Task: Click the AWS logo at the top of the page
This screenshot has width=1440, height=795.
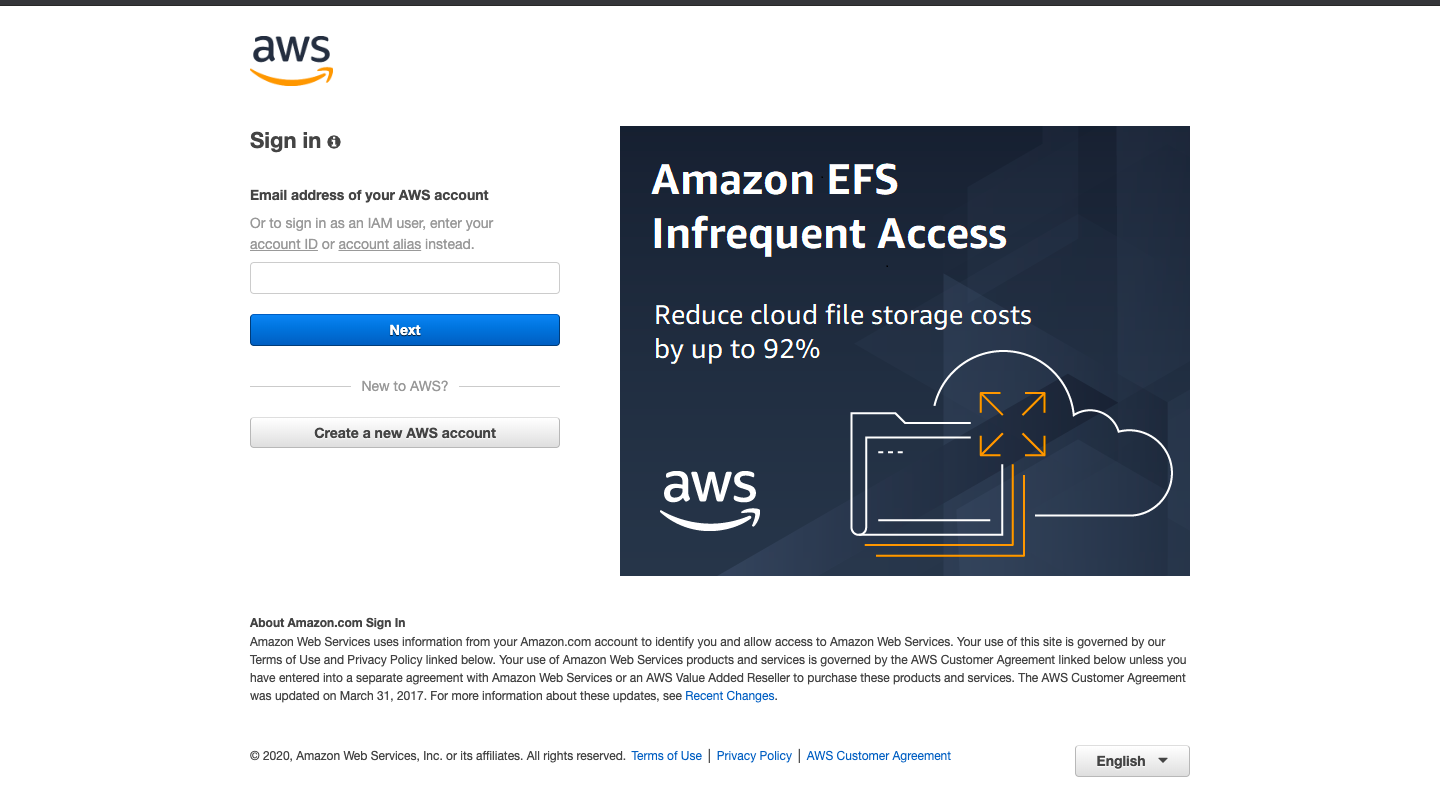Action: 290,58
